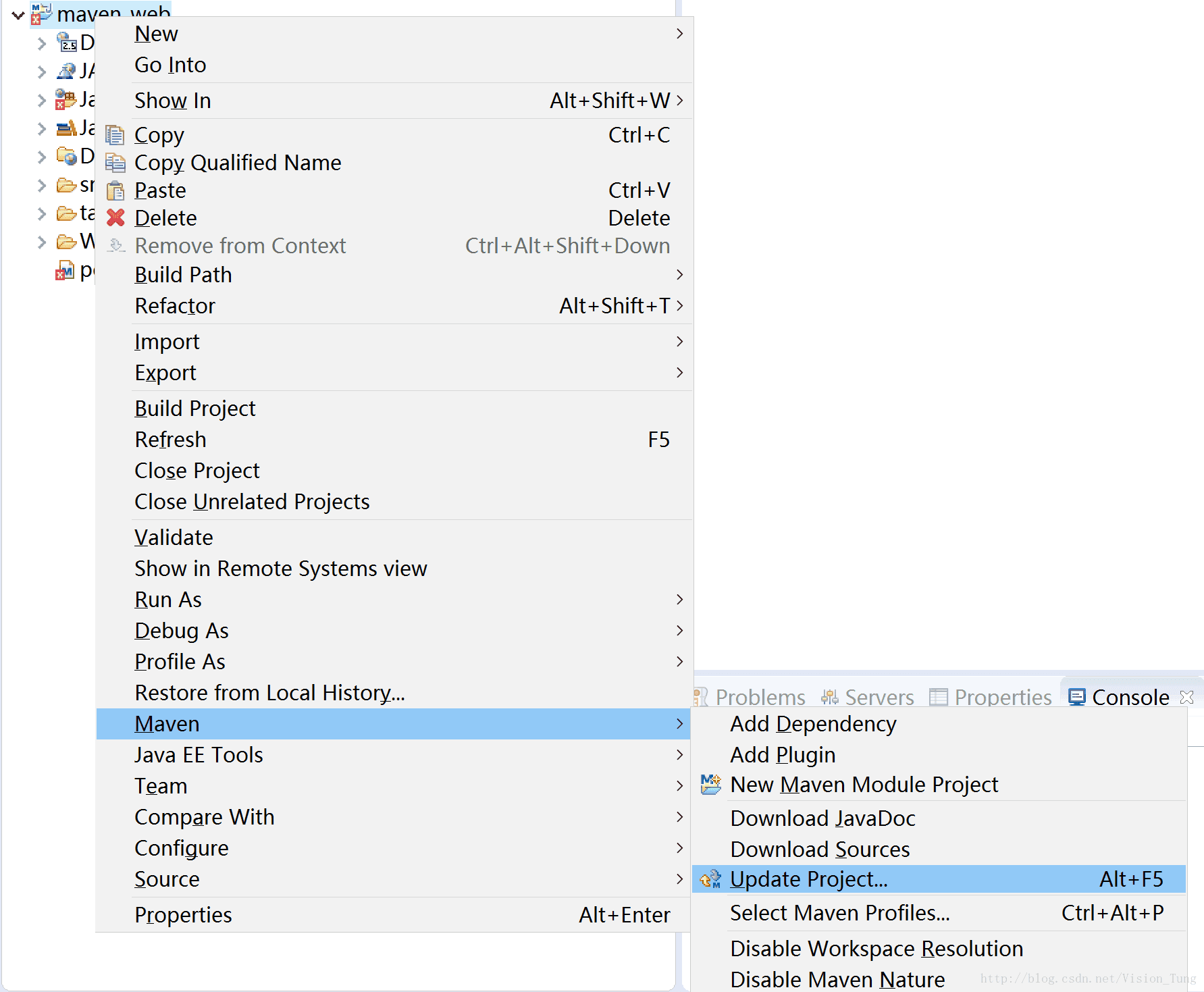Collapse the maven_web project node
Viewport: 1204px width, 992px height.
(18, 14)
